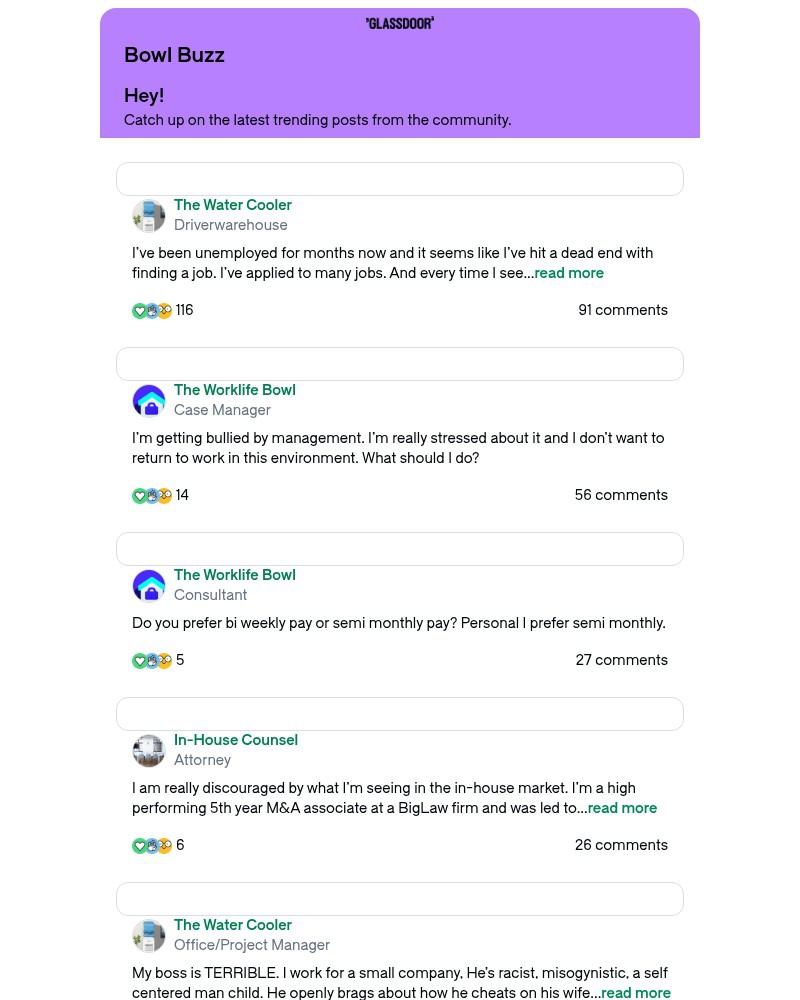800x1000 pixels.
Task: Open the 26 comments on Attorney post
Action: pos(621,845)
